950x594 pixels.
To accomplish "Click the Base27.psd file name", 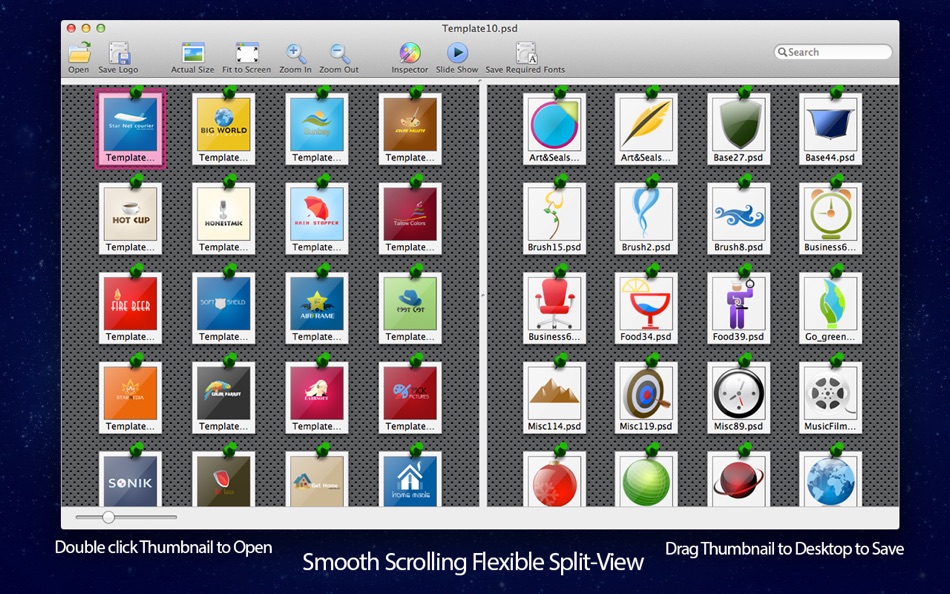I will [738, 158].
